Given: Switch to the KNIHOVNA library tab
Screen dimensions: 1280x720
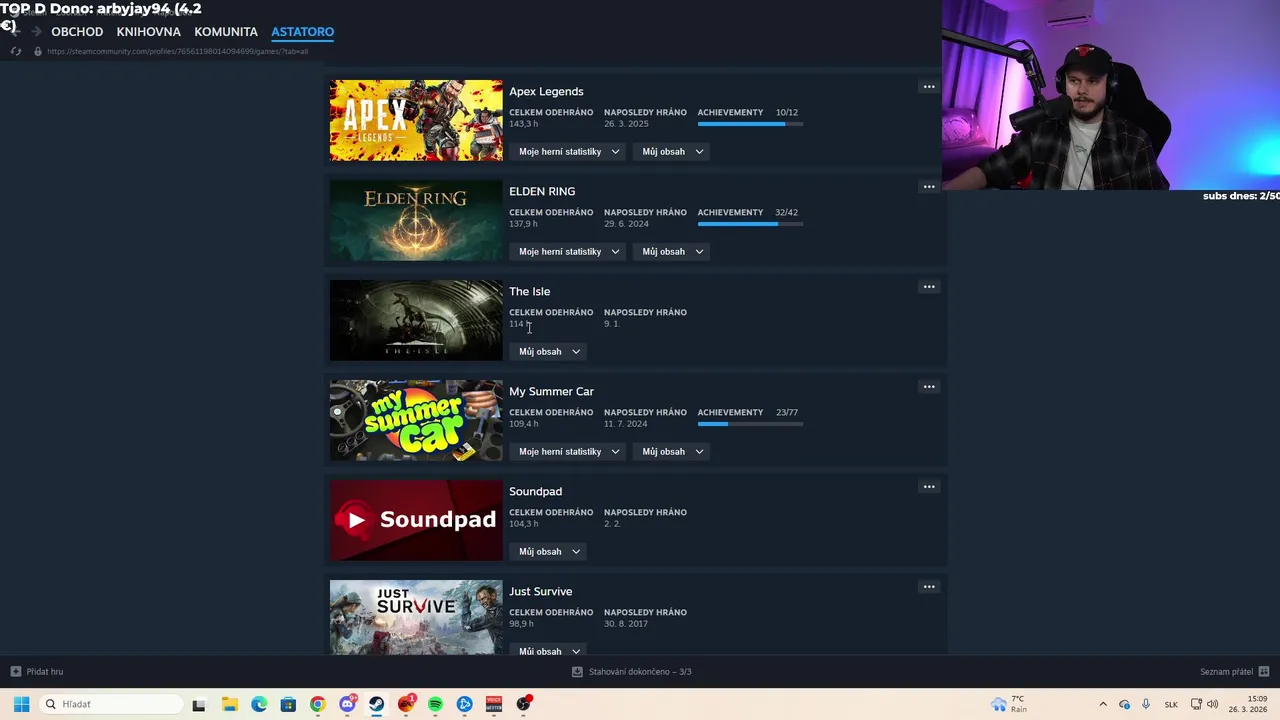Looking at the screenshot, I should [148, 32].
